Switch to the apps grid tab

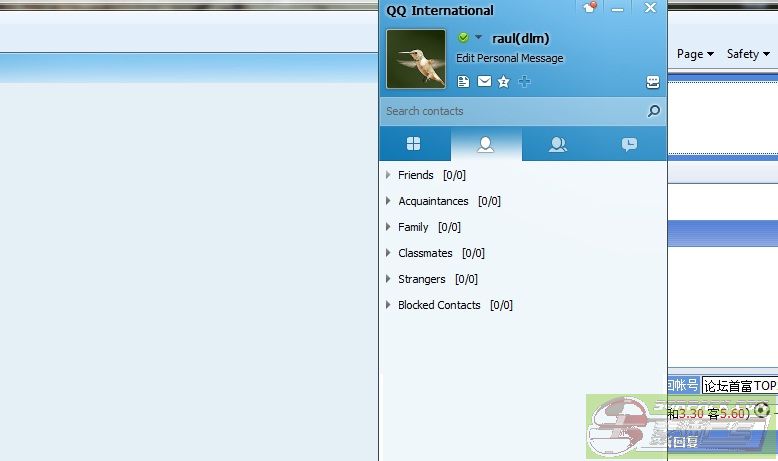413,144
